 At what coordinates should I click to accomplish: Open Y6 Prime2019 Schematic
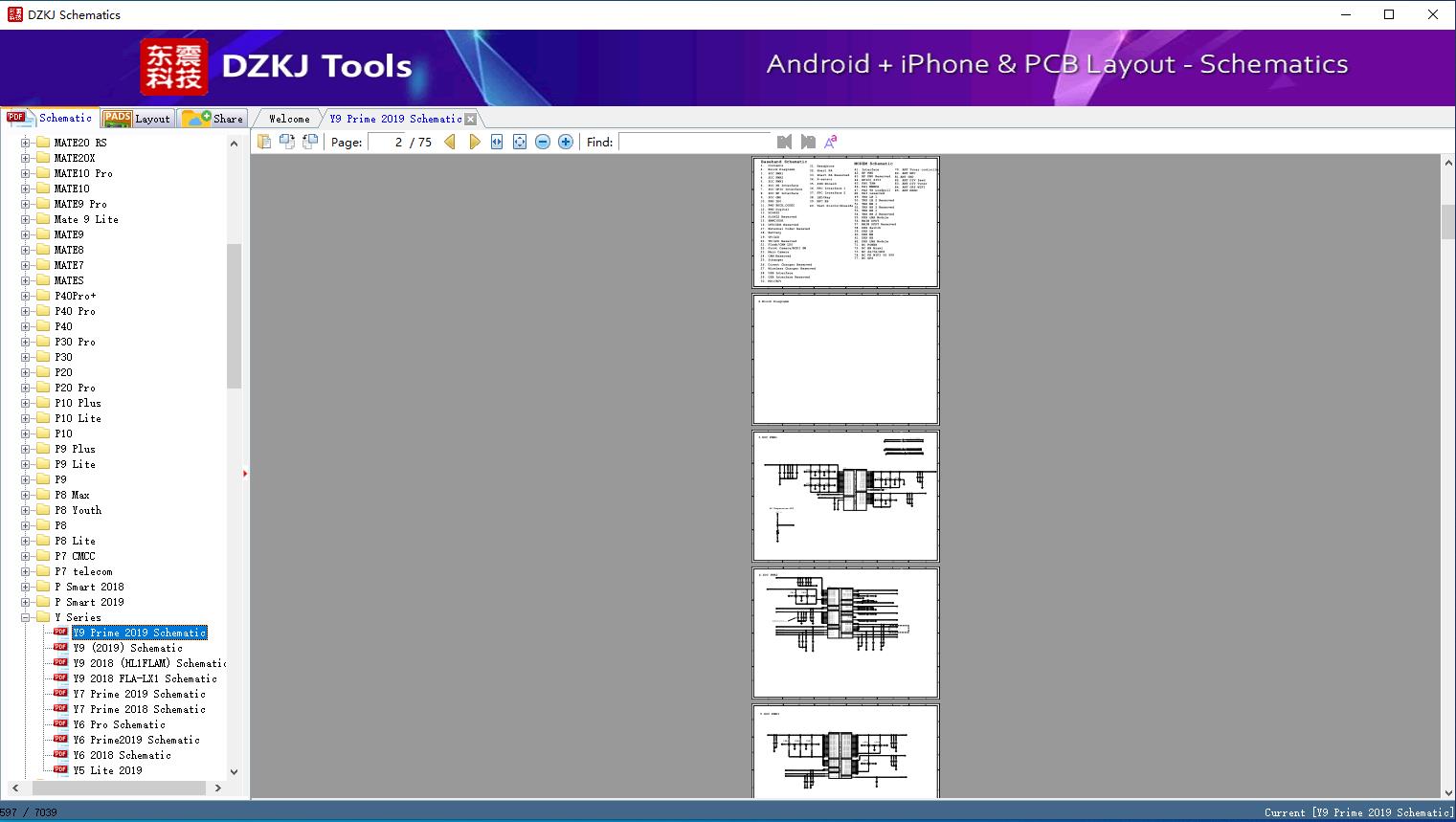[136, 740]
